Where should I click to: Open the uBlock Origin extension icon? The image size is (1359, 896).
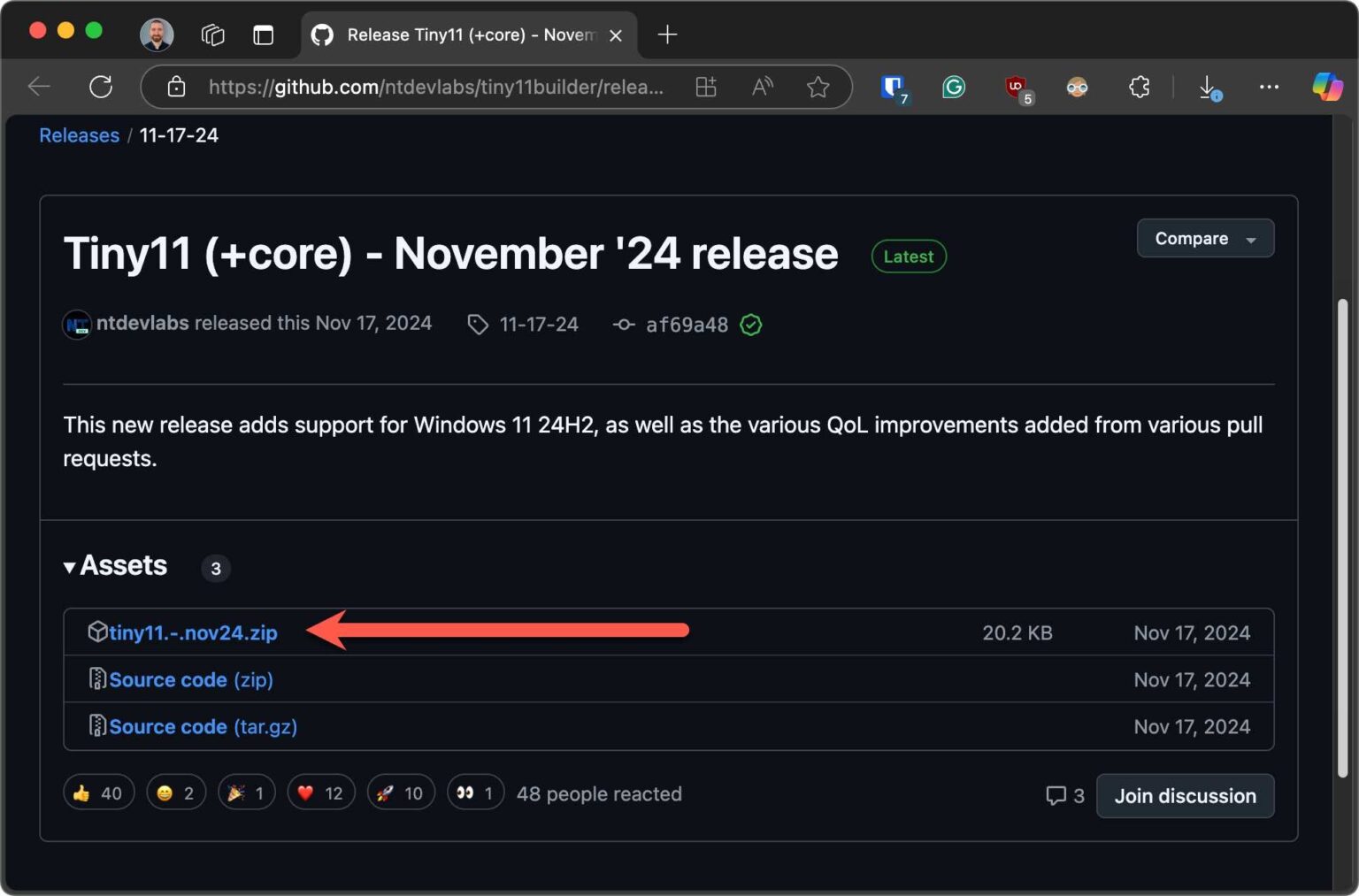coord(1016,87)
